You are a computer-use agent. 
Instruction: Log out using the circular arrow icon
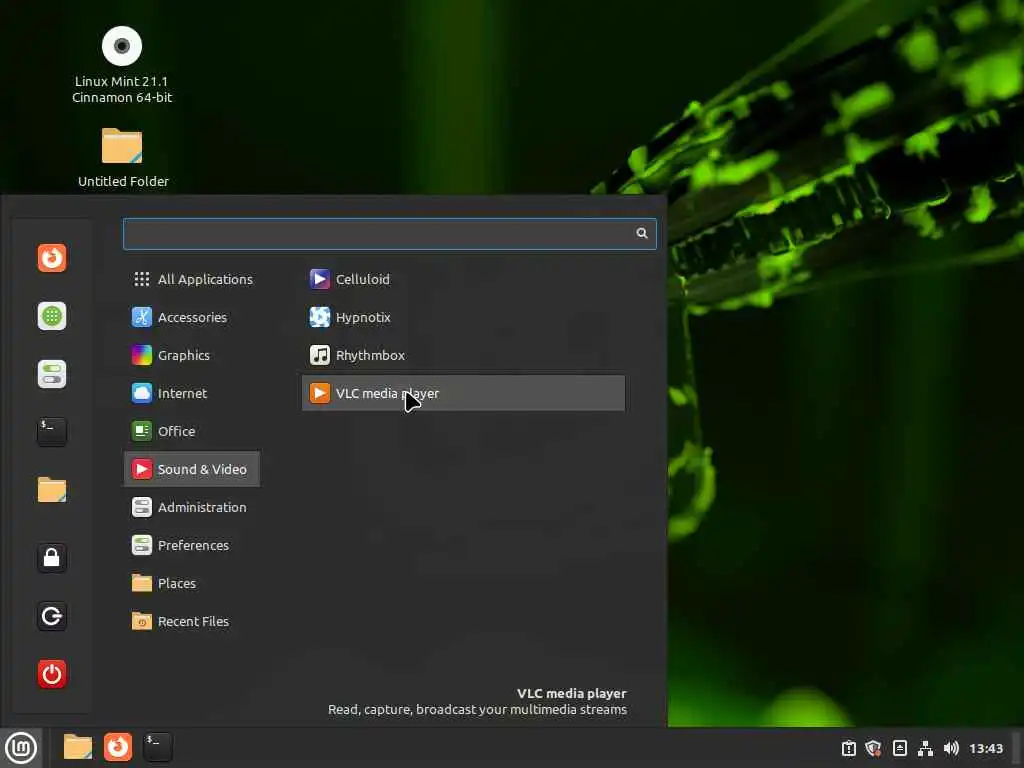(x=52, y=616)
